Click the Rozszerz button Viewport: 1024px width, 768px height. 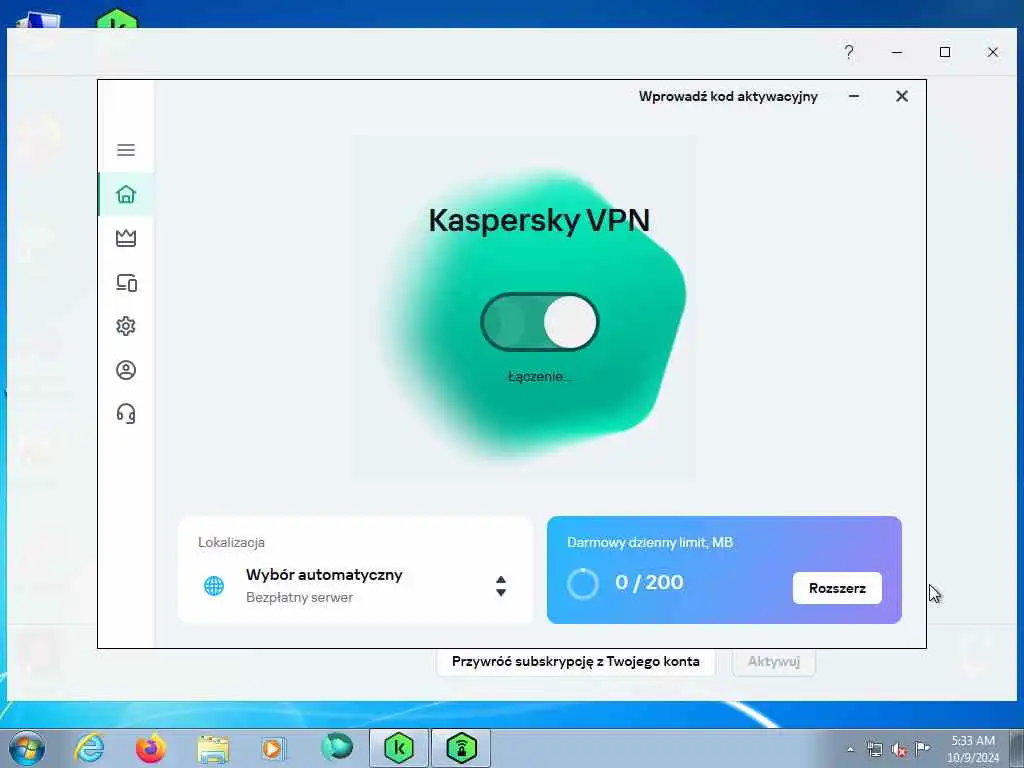click(x=837, y=588)
